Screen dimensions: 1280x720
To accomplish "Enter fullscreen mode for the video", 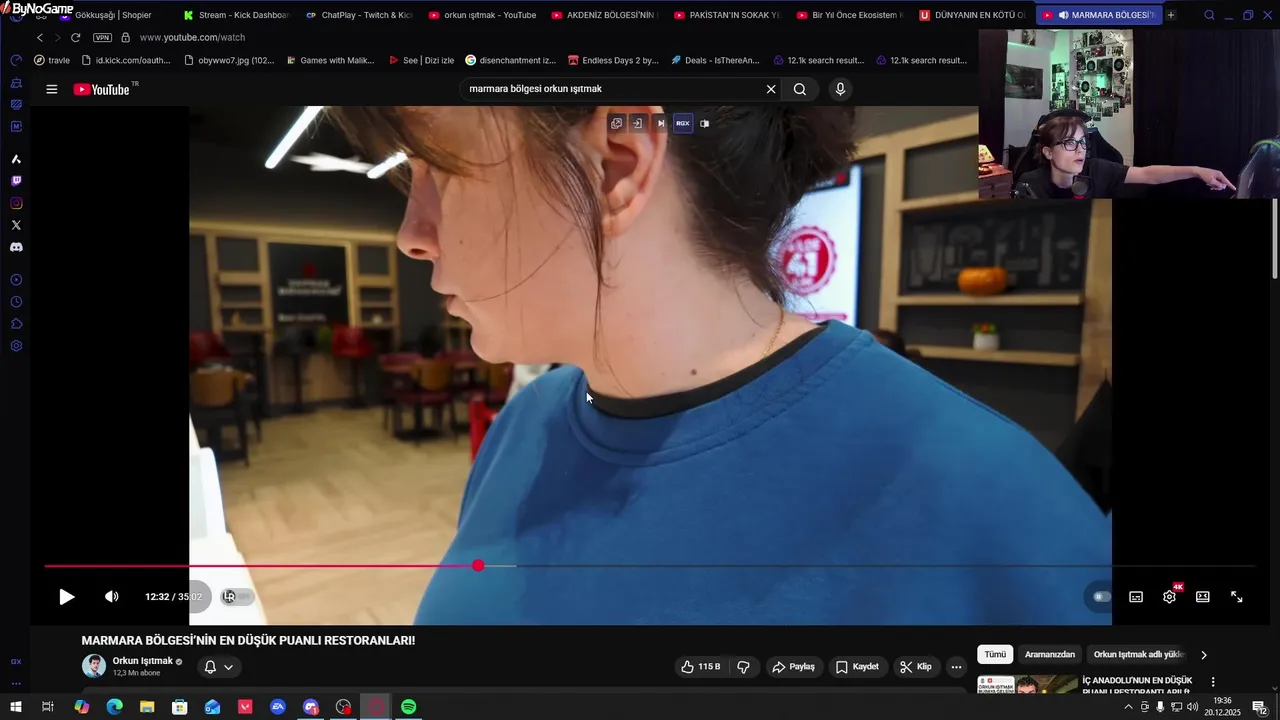I will click(x=1237, y=597).
